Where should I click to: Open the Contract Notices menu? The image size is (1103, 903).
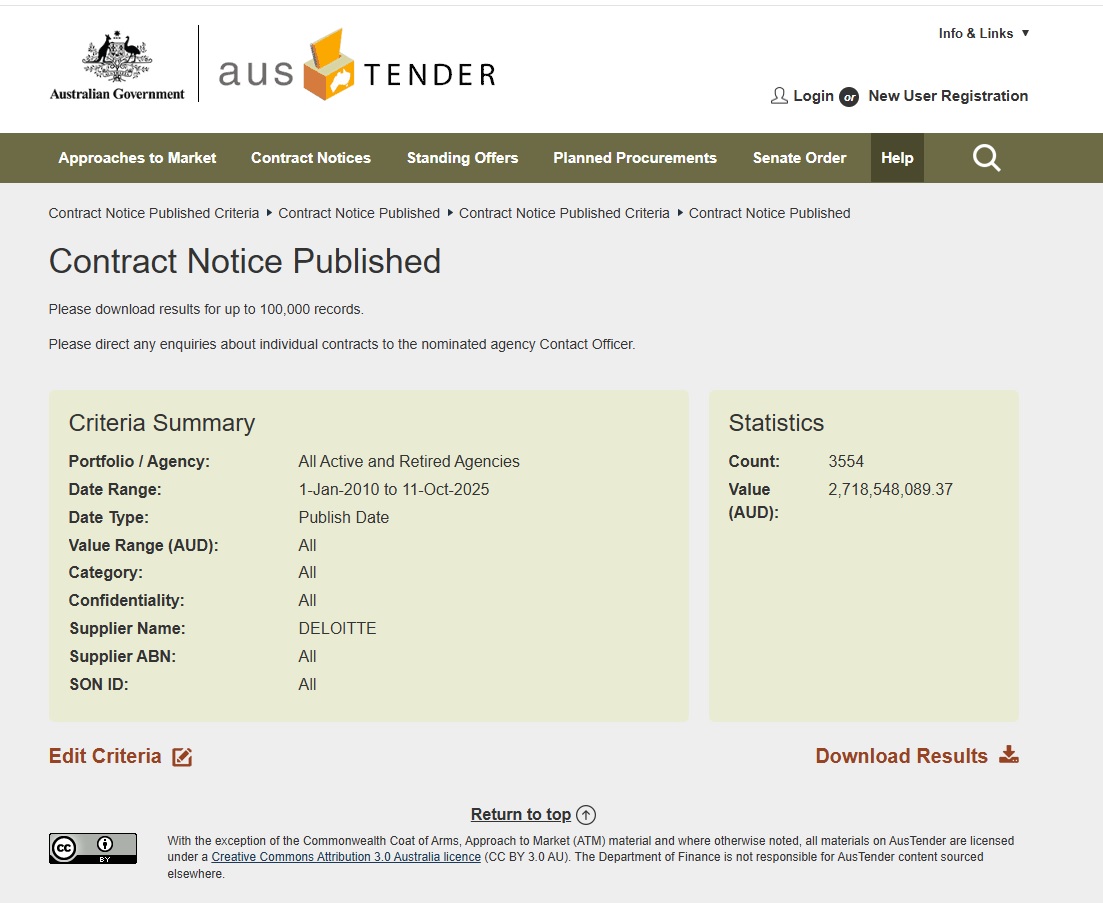(x=310, y=158)
